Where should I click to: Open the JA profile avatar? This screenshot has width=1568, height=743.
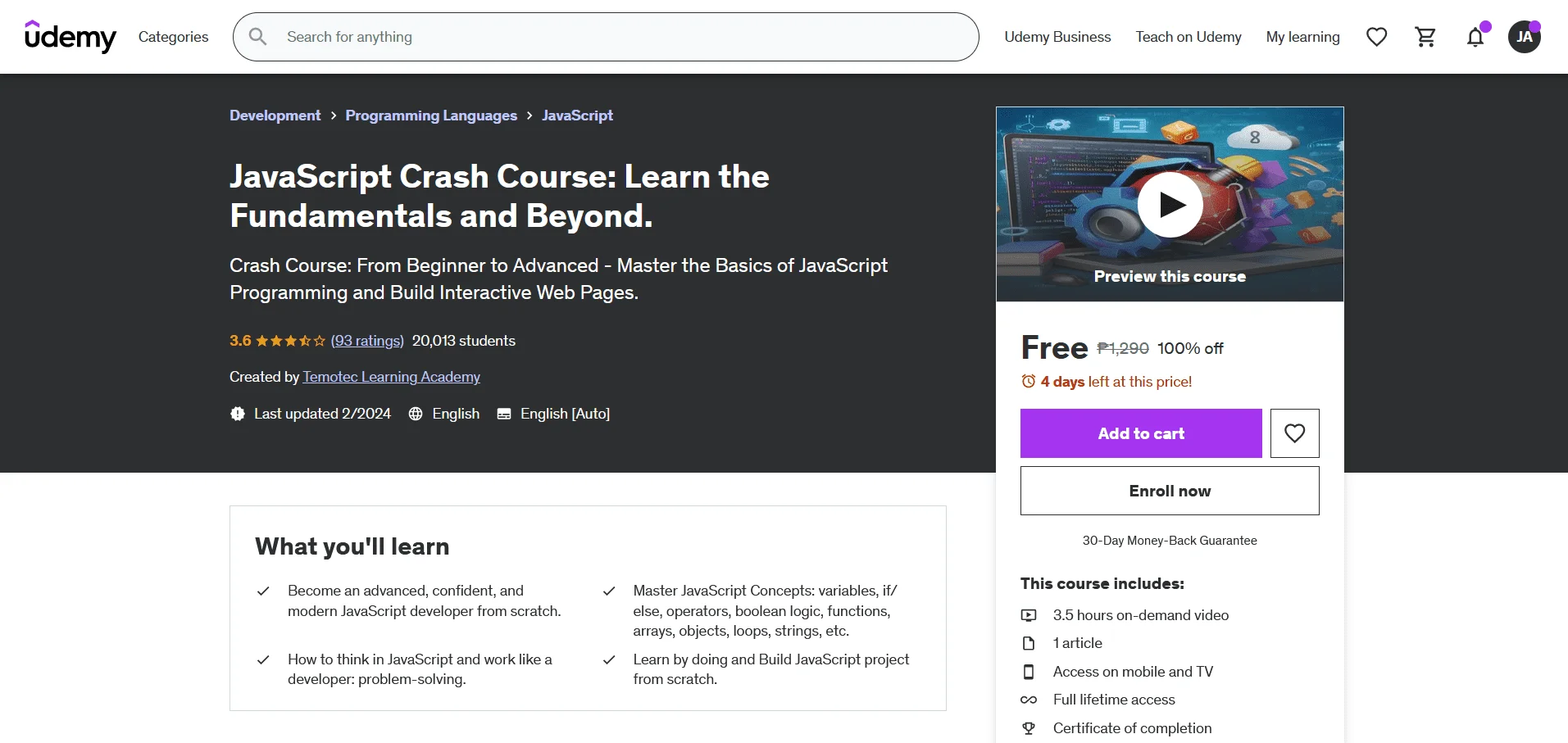click(x=1525, y=37)
